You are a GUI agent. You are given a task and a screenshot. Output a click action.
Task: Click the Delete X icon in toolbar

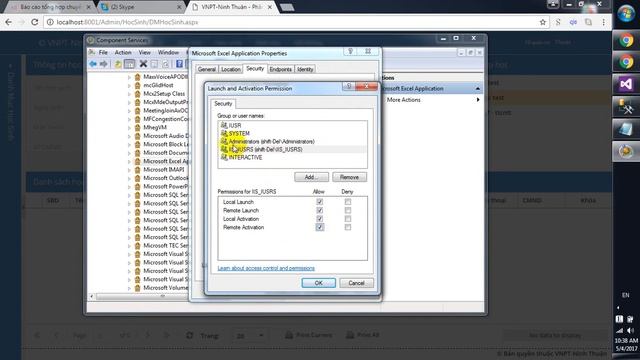tap(143, 64)
